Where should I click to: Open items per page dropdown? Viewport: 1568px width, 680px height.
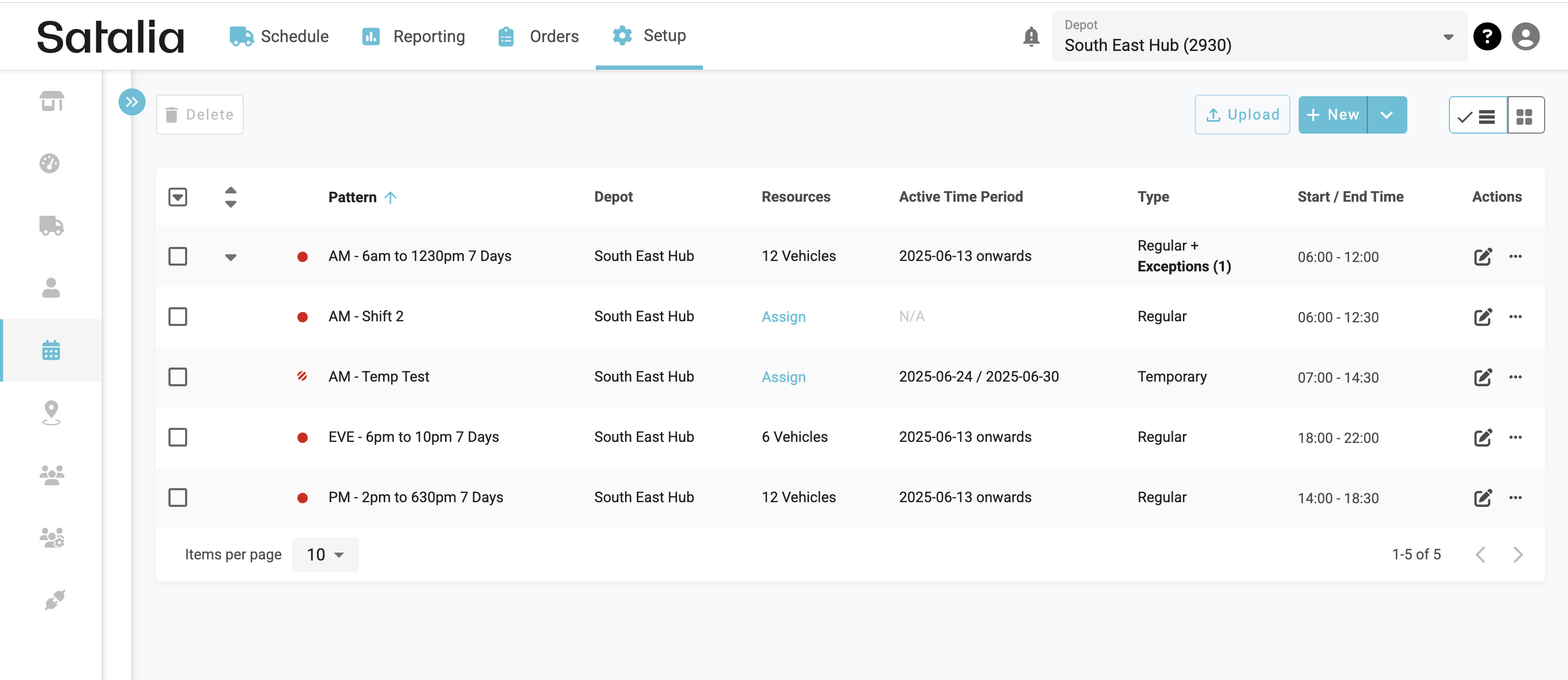click(x=325, y=555)
